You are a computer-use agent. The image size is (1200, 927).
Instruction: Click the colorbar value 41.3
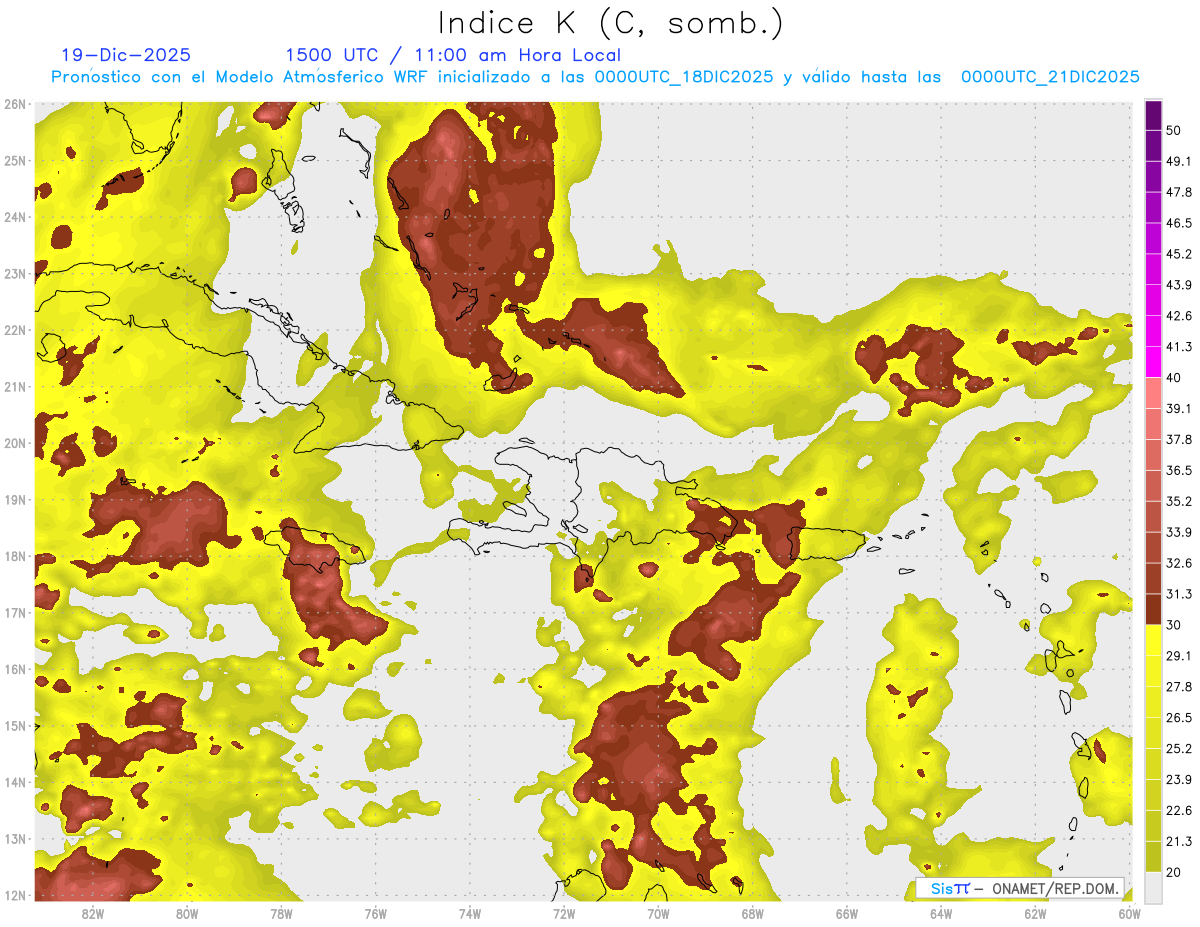click(x=1178, y=347)
